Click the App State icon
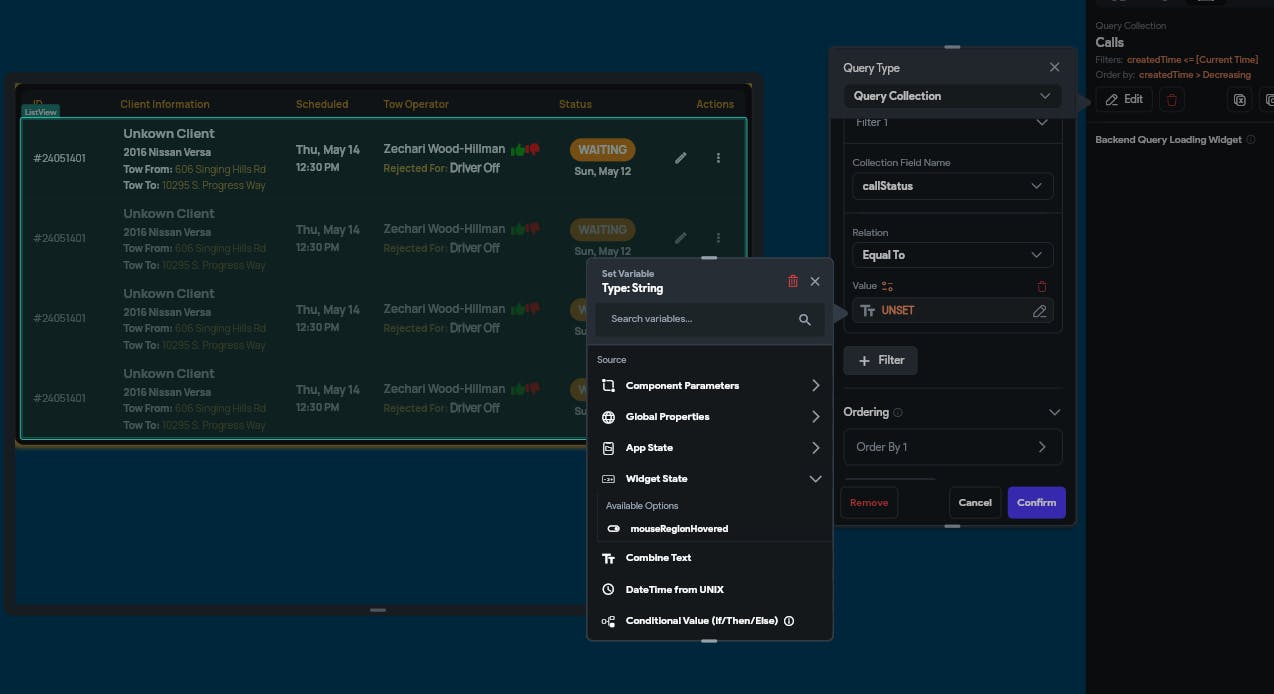This screenshot has width=1274, height=694. click(x=608, y=448)
